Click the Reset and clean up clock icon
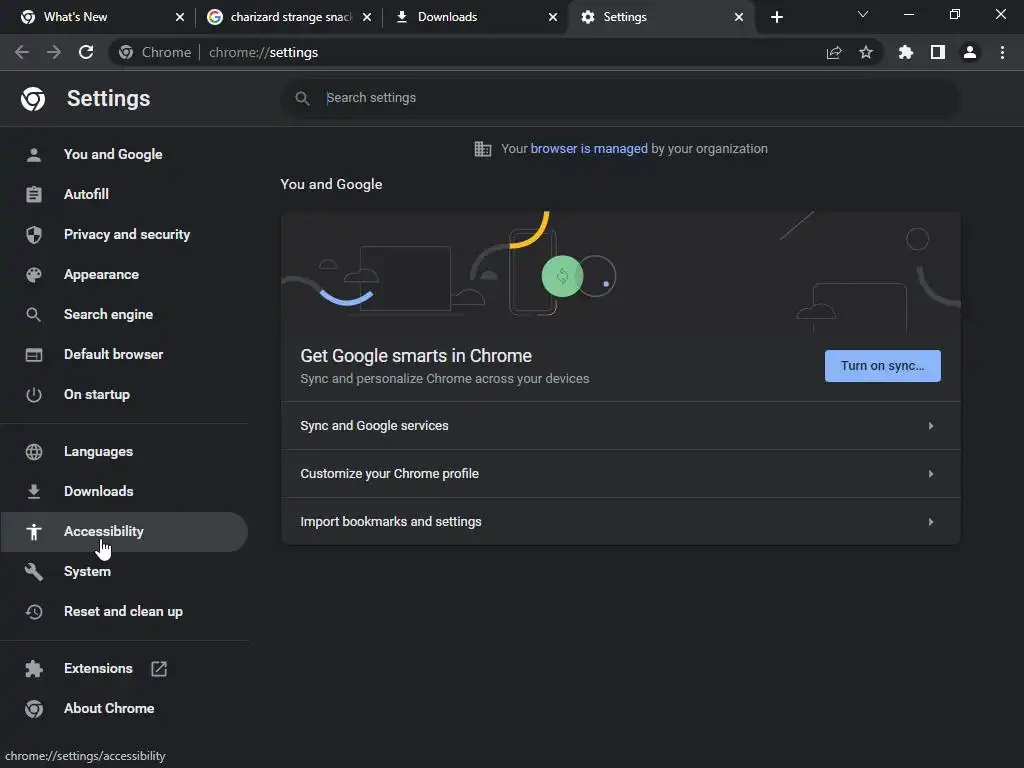The image size is (1024, 768). click(x=34, y=612)
